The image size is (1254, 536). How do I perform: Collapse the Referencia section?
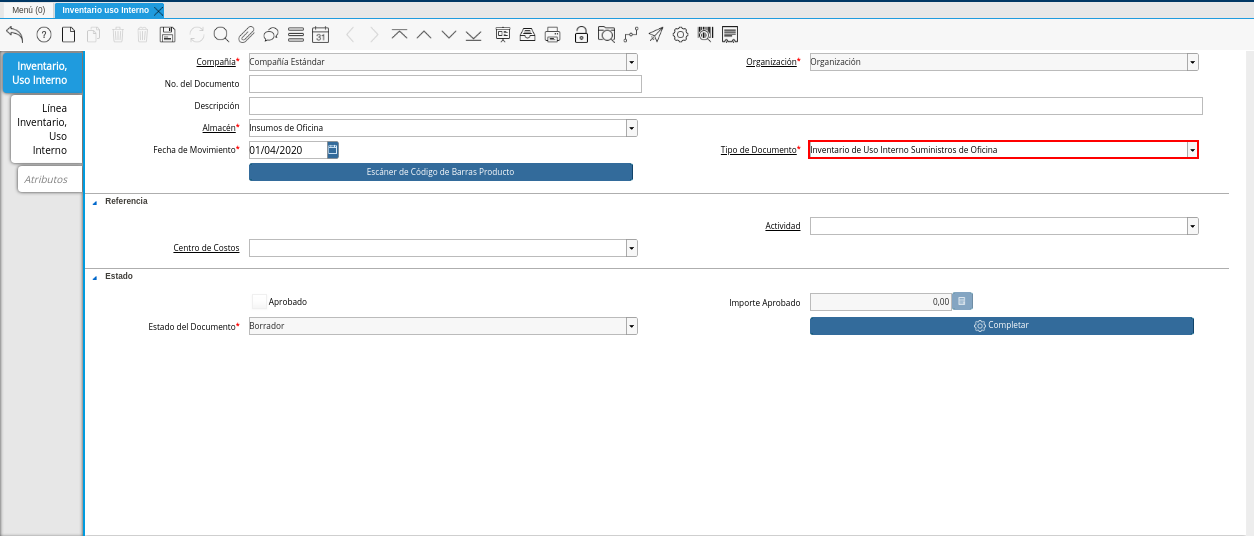pyautogui.click(x=95, y=202)
